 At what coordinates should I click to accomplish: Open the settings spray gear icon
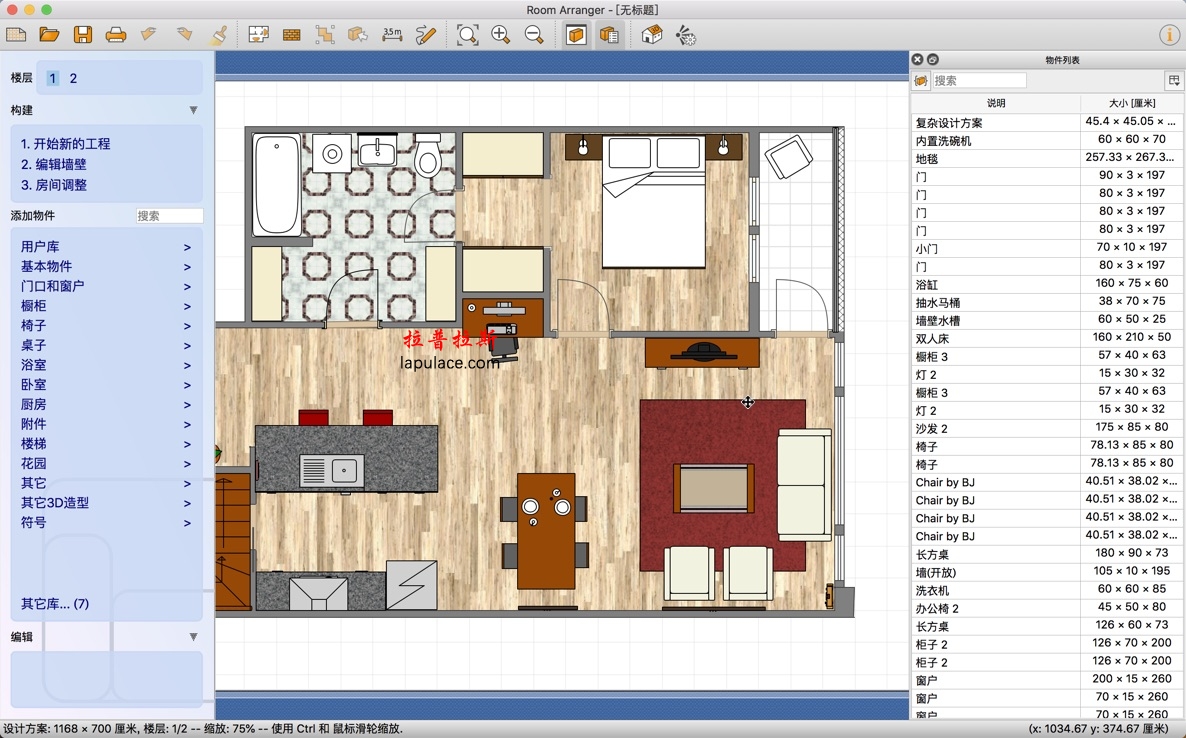tap(685, 35)
